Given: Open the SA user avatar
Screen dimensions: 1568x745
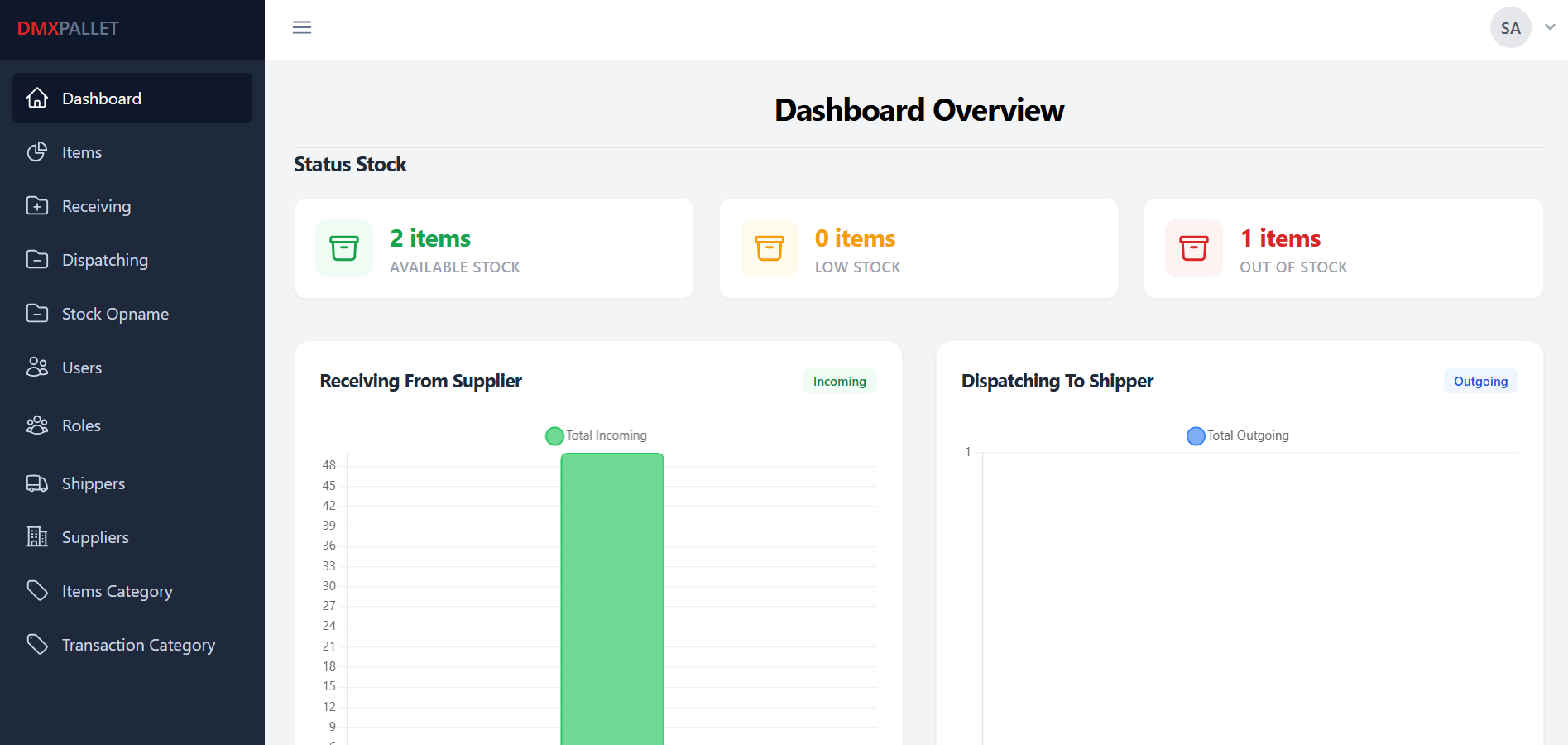Looking at the screenshot, I should (1511, 27).
